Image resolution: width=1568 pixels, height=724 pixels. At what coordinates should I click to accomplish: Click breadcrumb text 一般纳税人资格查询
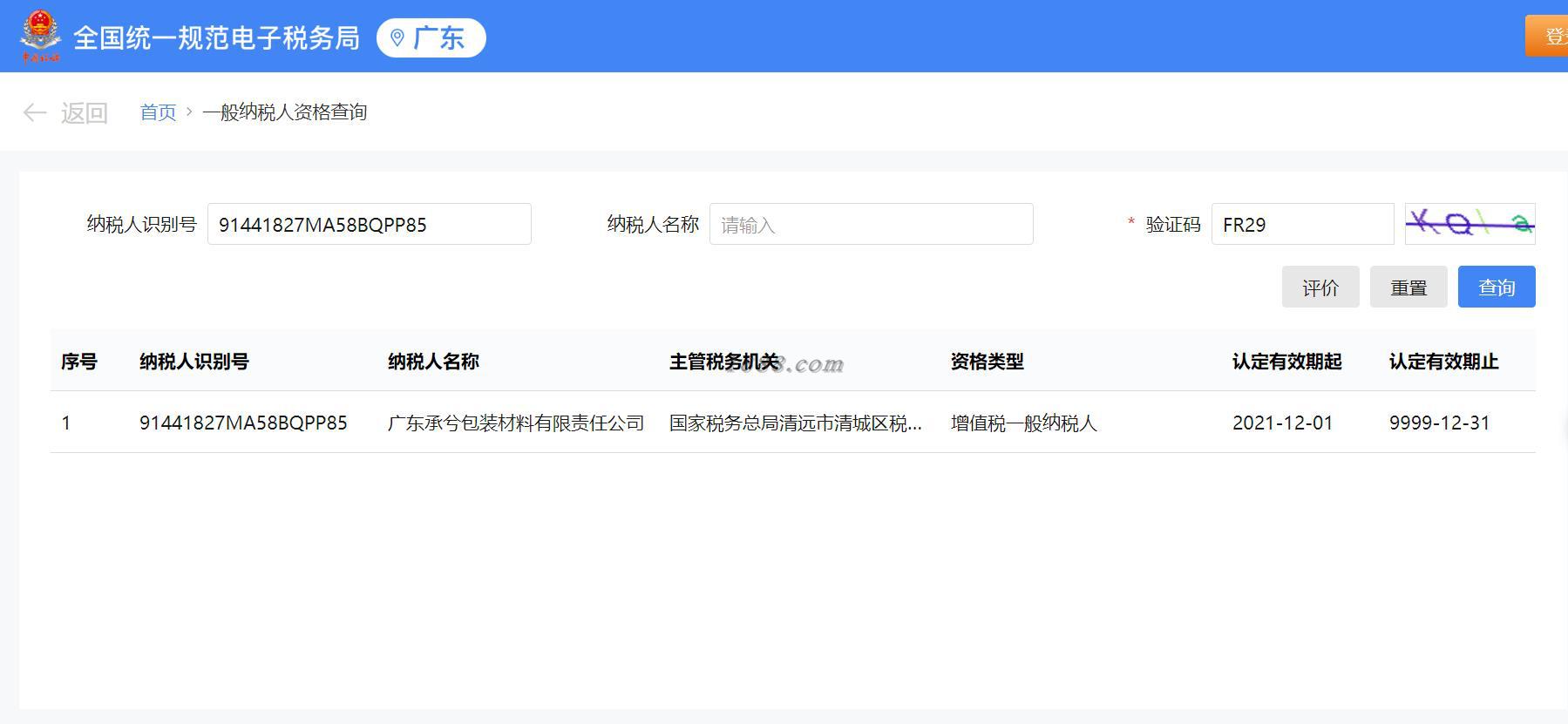pos(285,112)
